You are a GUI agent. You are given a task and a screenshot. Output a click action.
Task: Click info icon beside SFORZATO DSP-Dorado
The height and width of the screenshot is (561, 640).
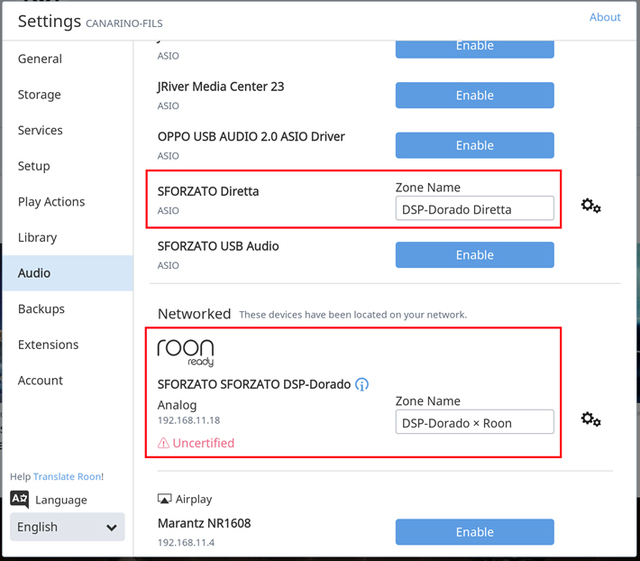(x=362, y=384)
